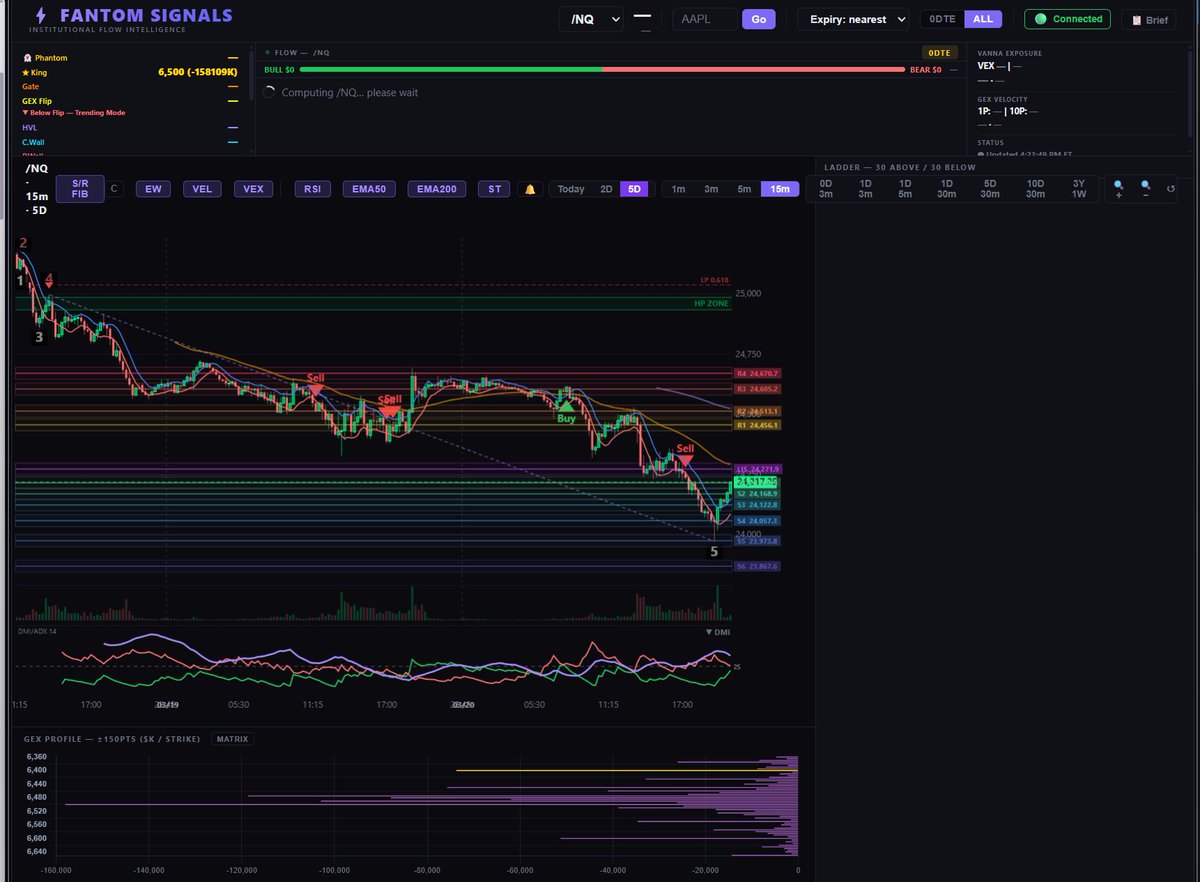
Task: Click the 'Below Flip — Trending Mode' text
Action: click(73, 113)
